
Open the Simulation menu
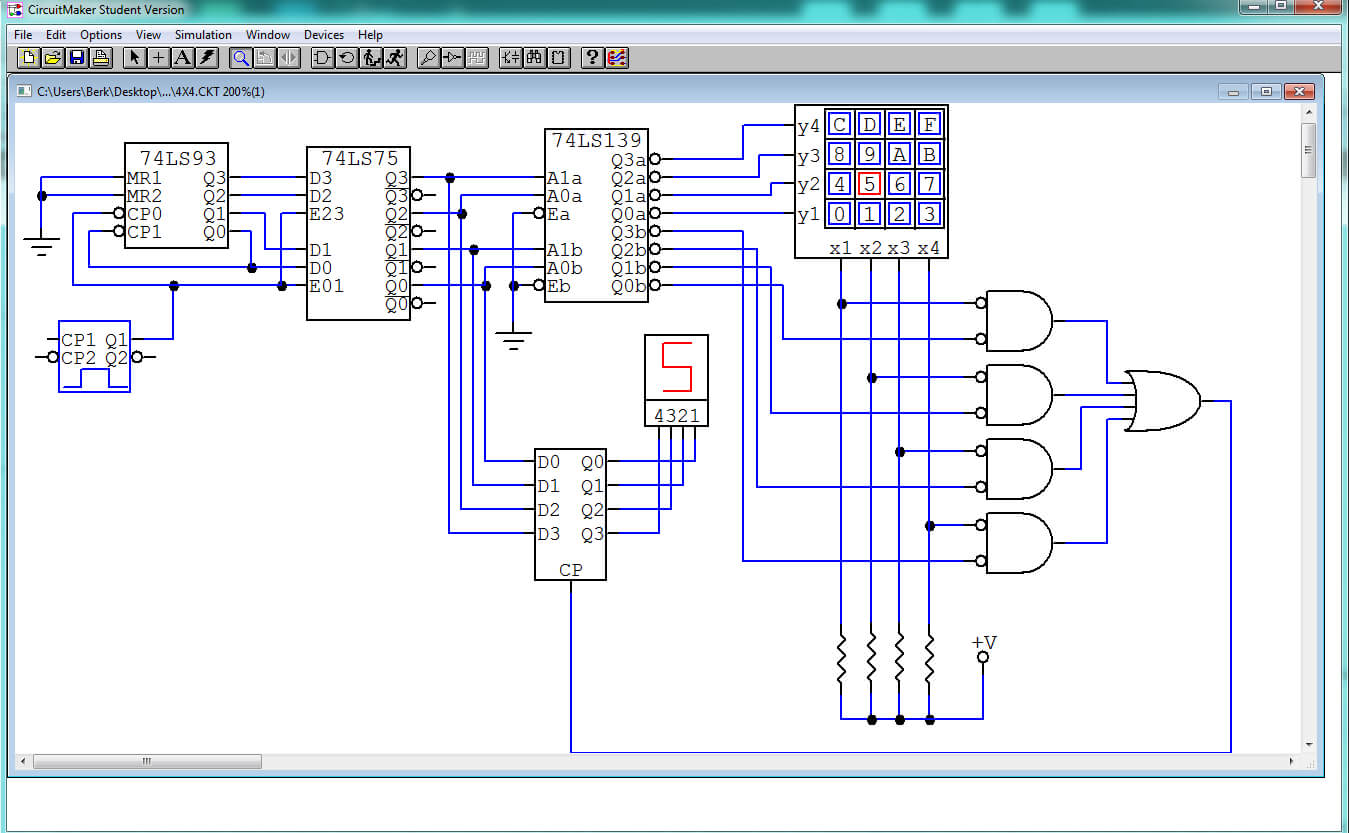point(203,35)
